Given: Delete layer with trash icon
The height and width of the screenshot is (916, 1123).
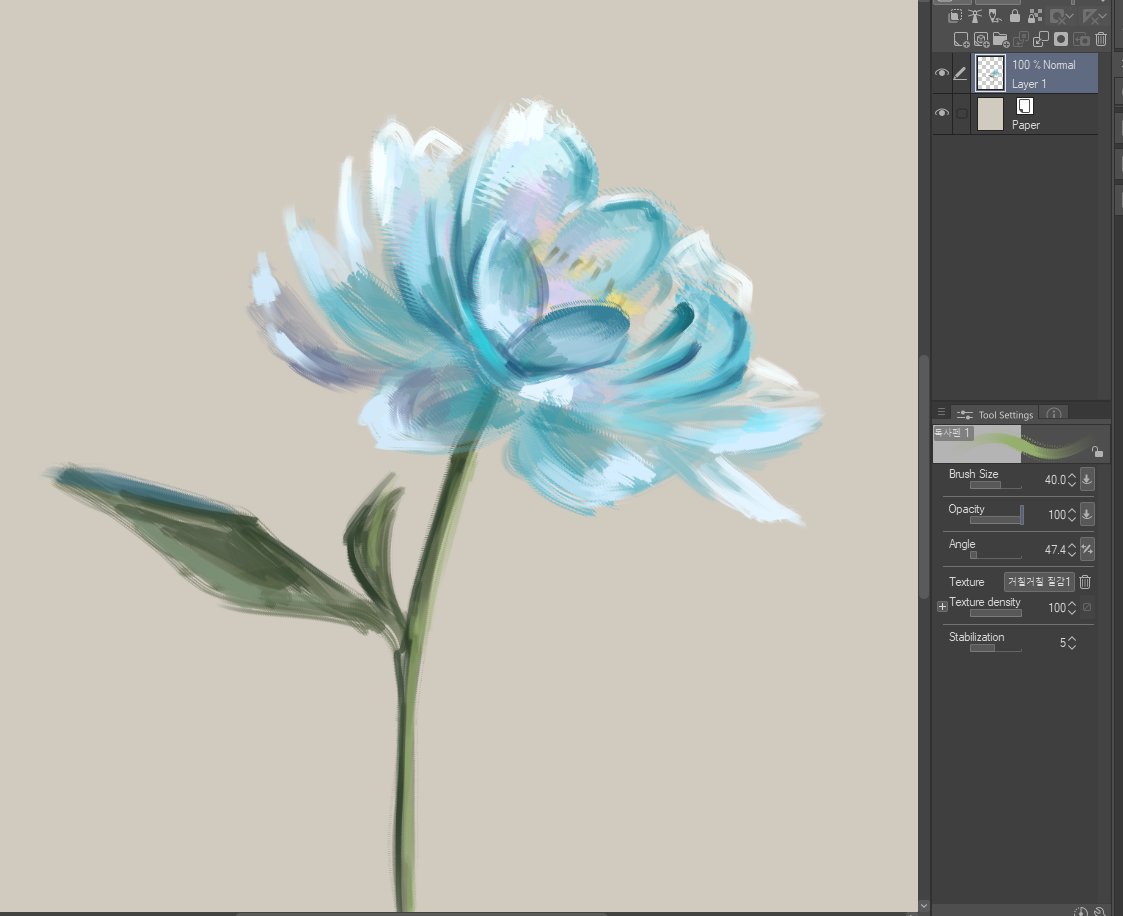Looking at the screenshot, I should [1101, 39].
